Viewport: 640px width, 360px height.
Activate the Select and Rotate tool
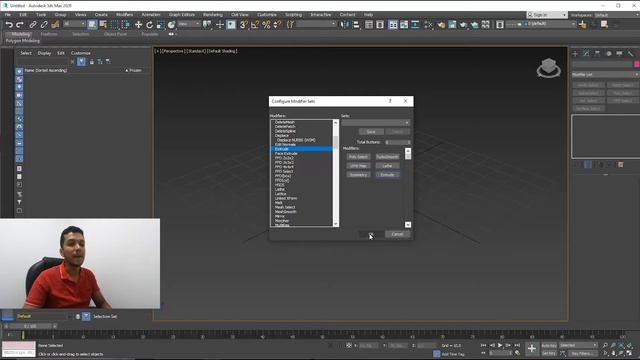[x=149, y=24]
